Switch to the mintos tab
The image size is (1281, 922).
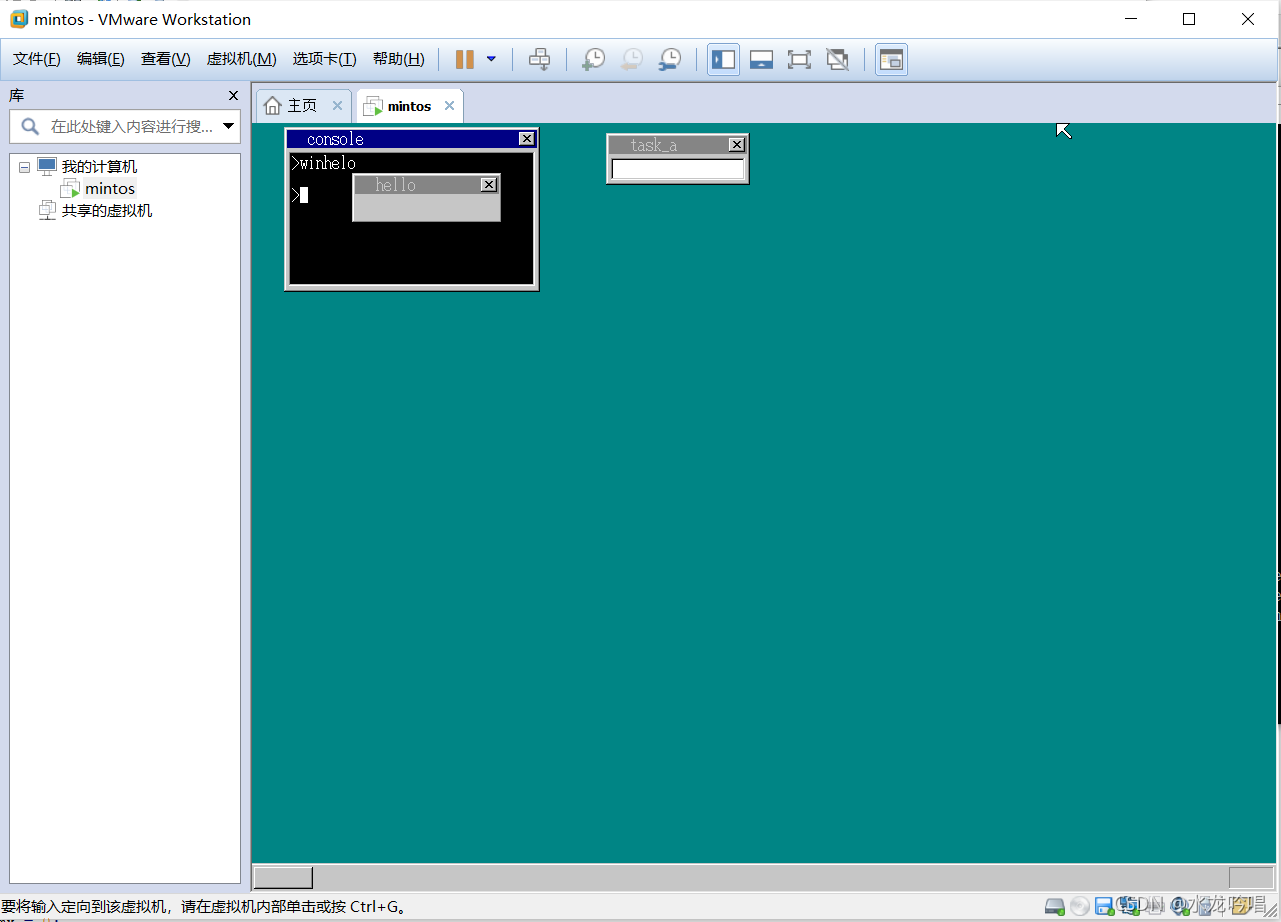click(x=410, y=106)
